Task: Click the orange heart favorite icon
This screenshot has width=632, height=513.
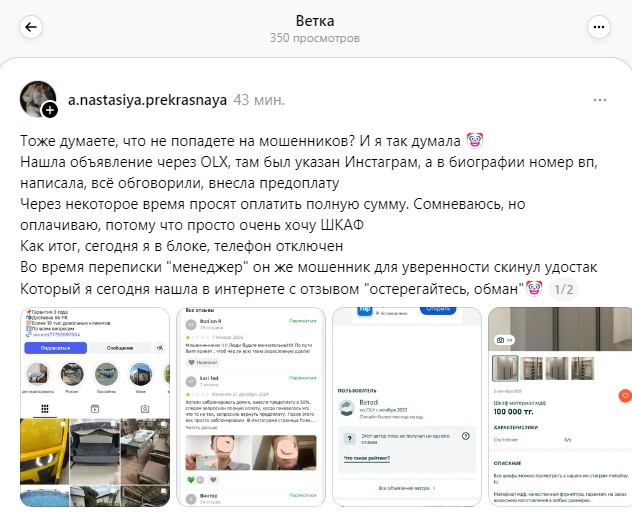Action: coord(625,396)
